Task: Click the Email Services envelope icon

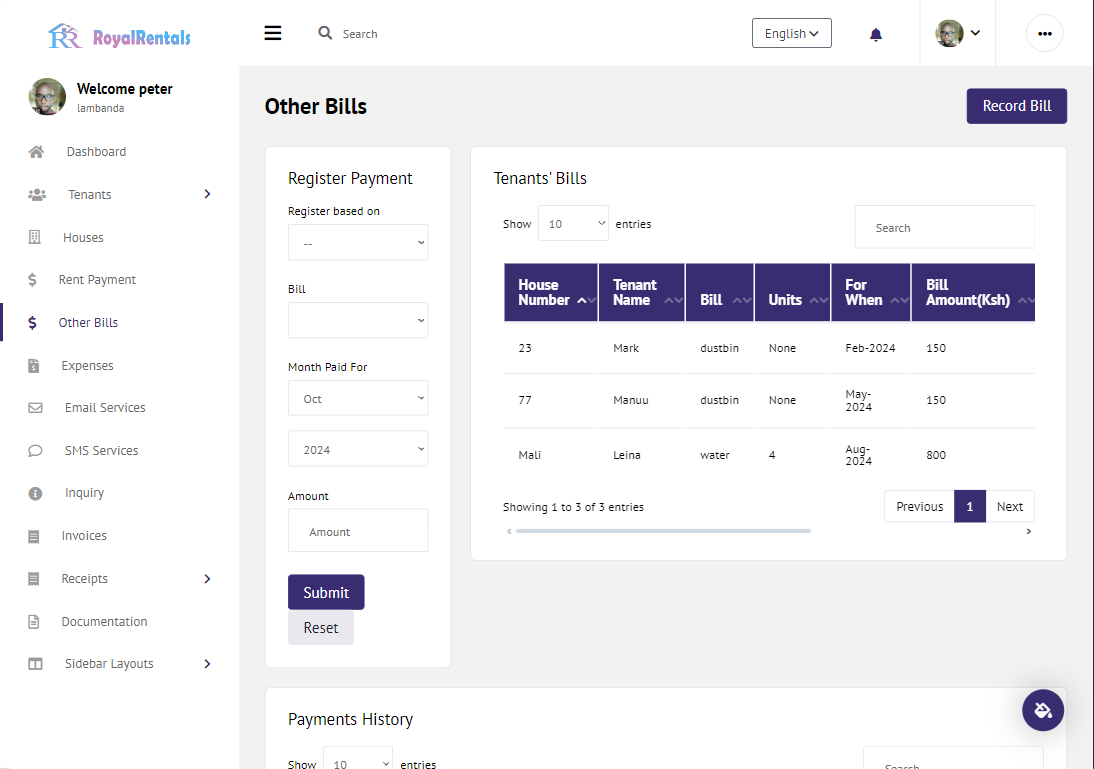Action: tap(36, 408)
